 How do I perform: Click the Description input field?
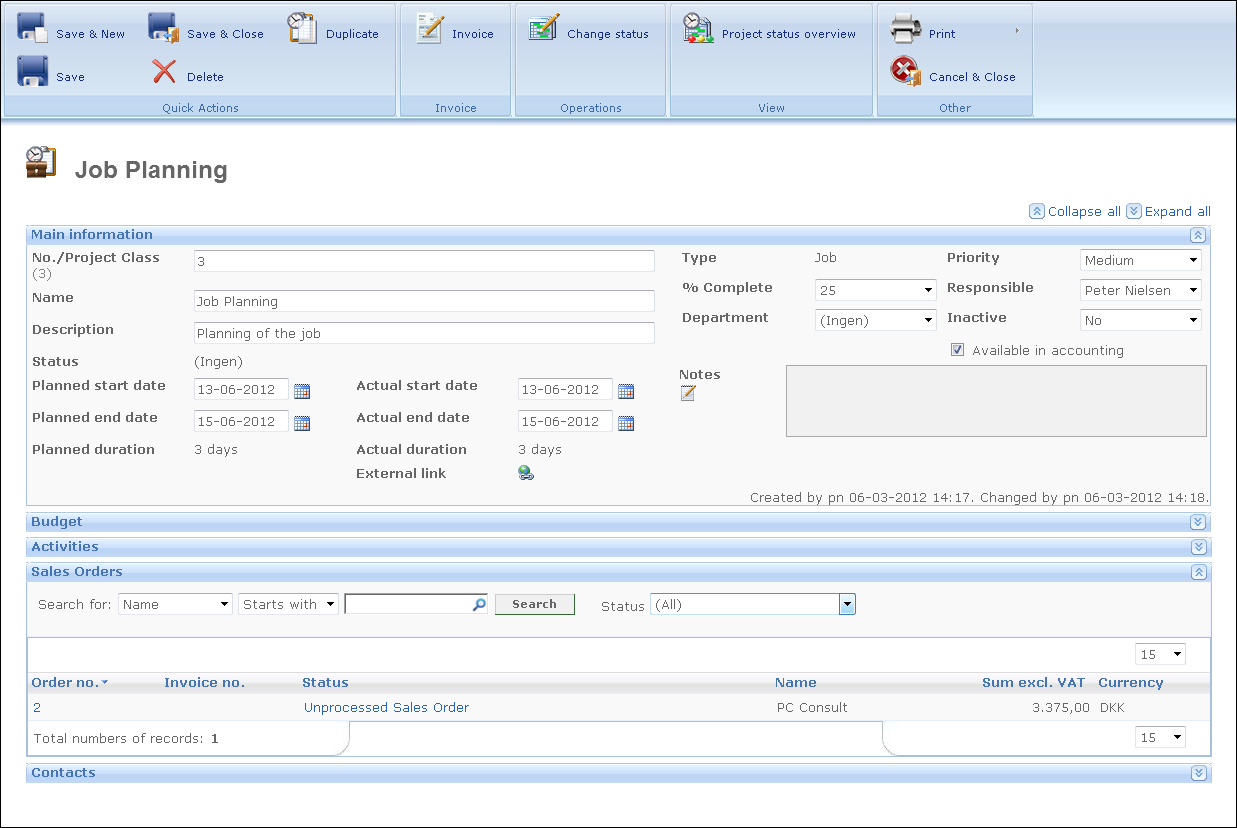[x=424, y=333]
